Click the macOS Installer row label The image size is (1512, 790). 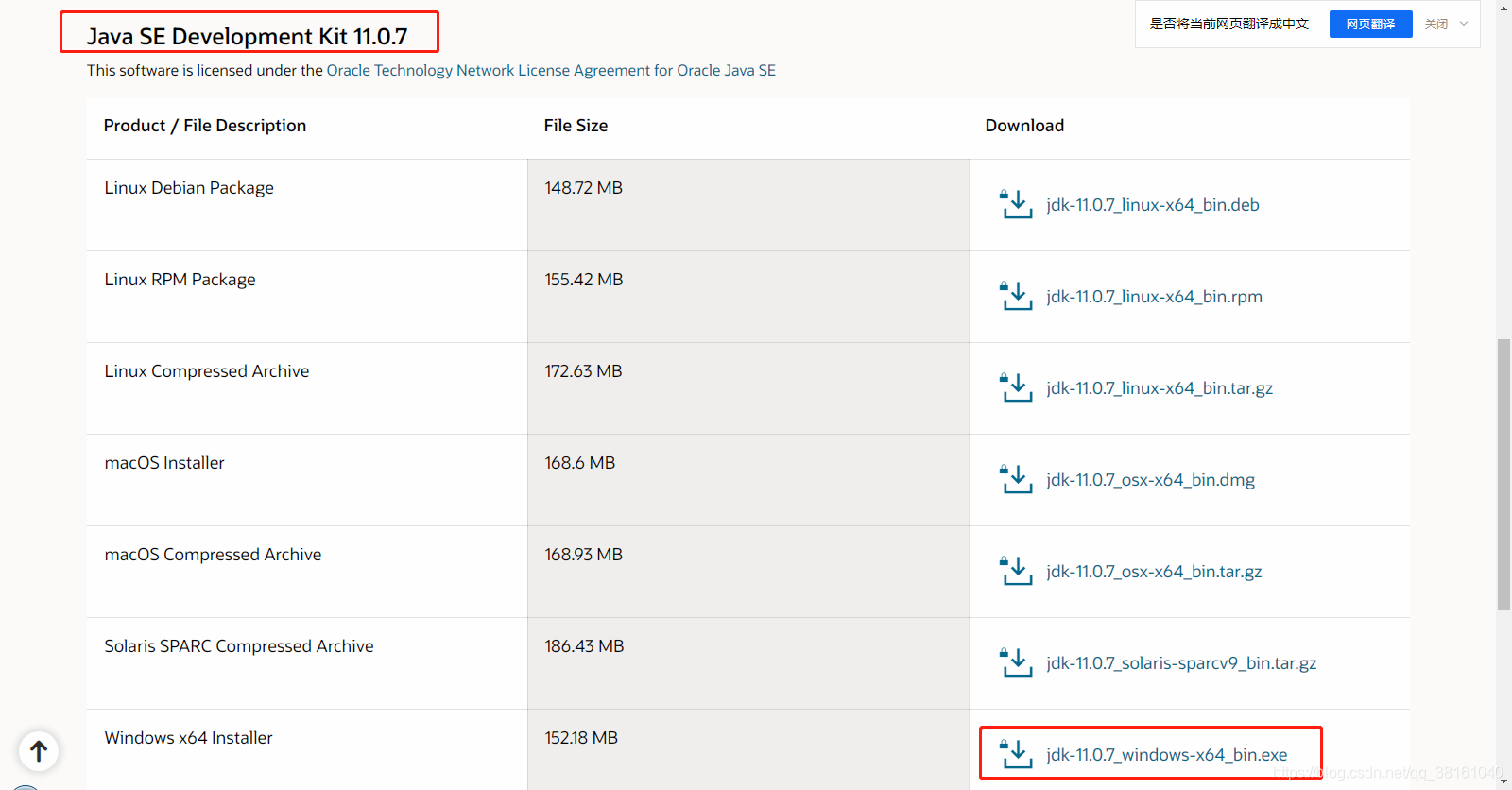(x=164, y=463)
